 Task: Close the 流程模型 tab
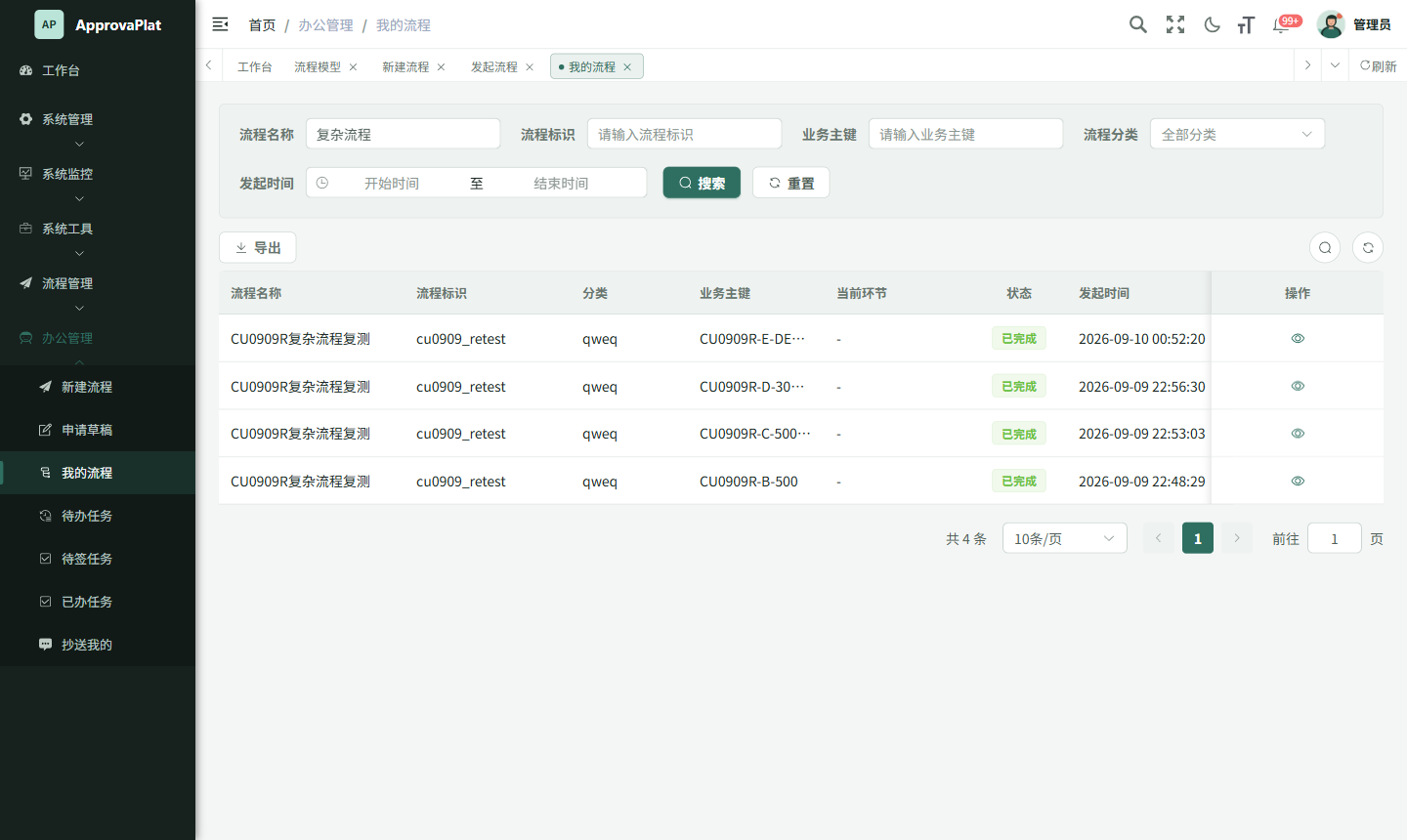tap(353, 66)
